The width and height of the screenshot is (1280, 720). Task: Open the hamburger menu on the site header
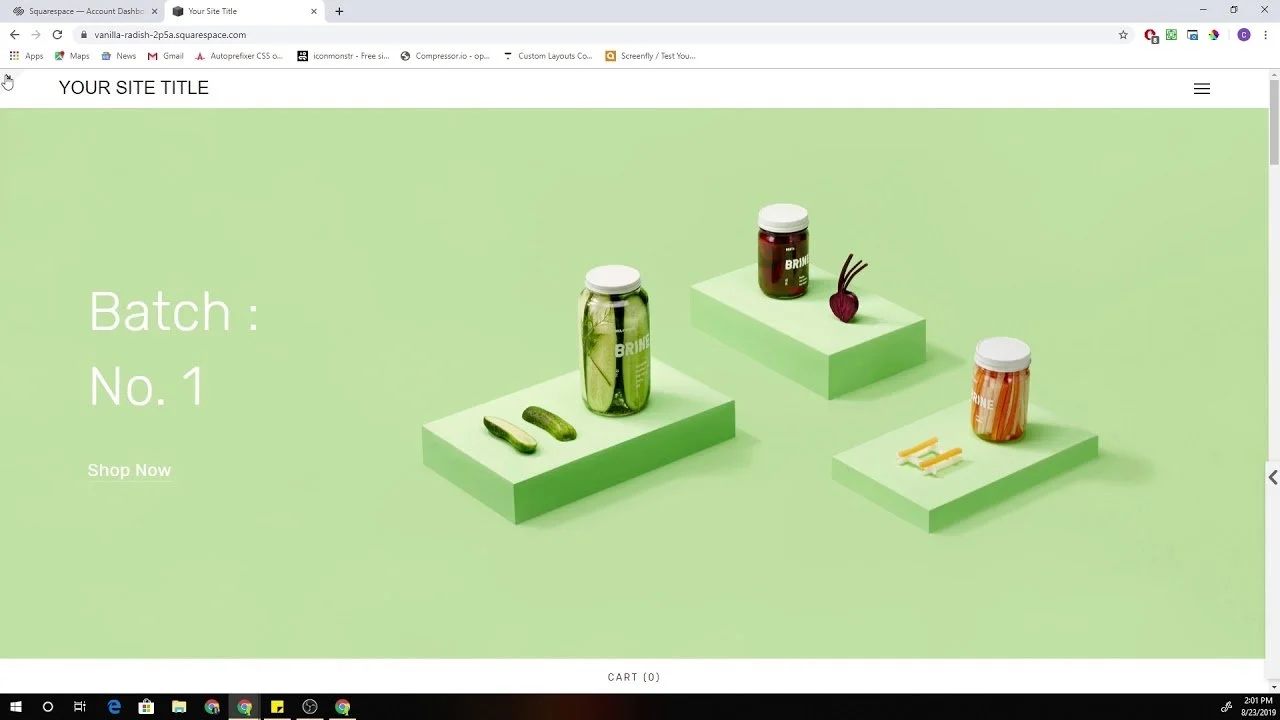(x=1202, y=89)
